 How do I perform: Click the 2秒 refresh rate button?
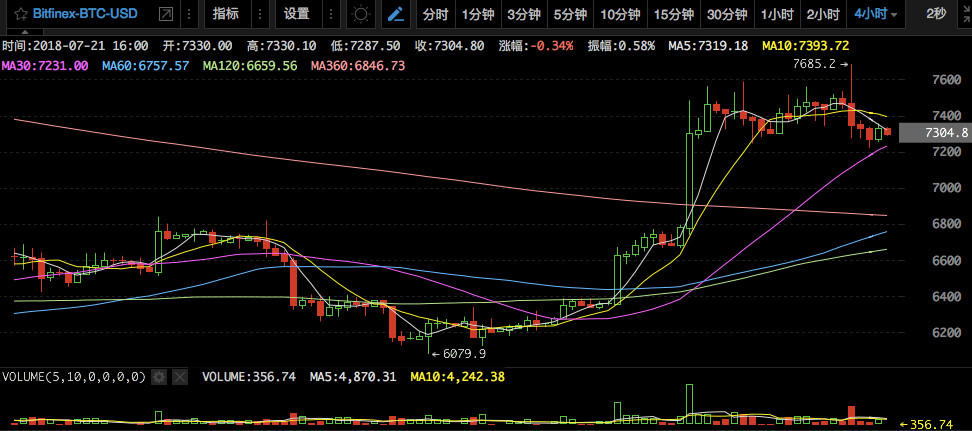(936, 14)
